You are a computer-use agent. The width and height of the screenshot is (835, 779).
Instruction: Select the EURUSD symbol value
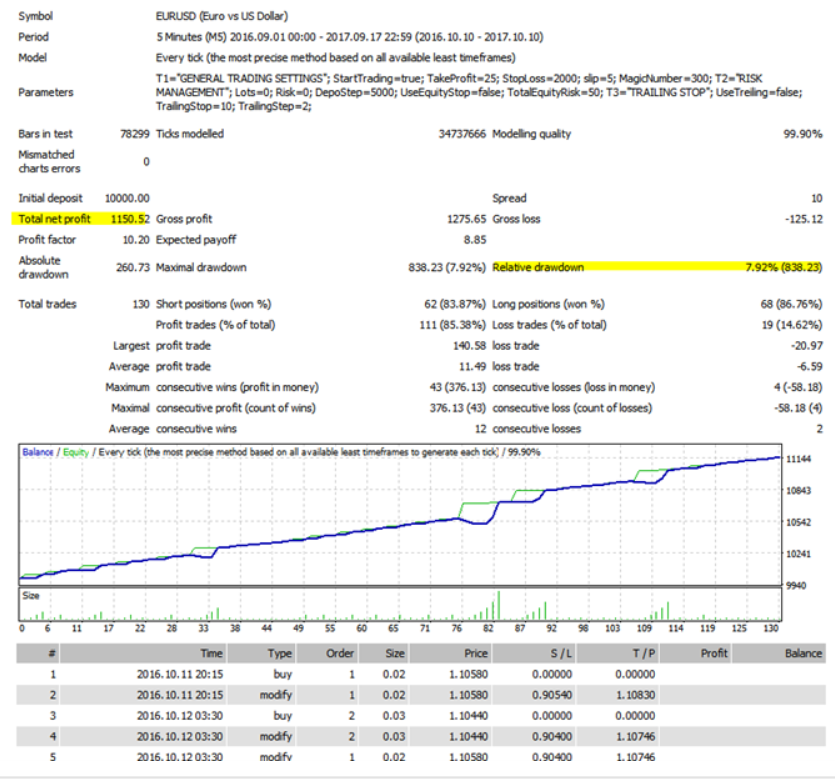pos(176,17)
